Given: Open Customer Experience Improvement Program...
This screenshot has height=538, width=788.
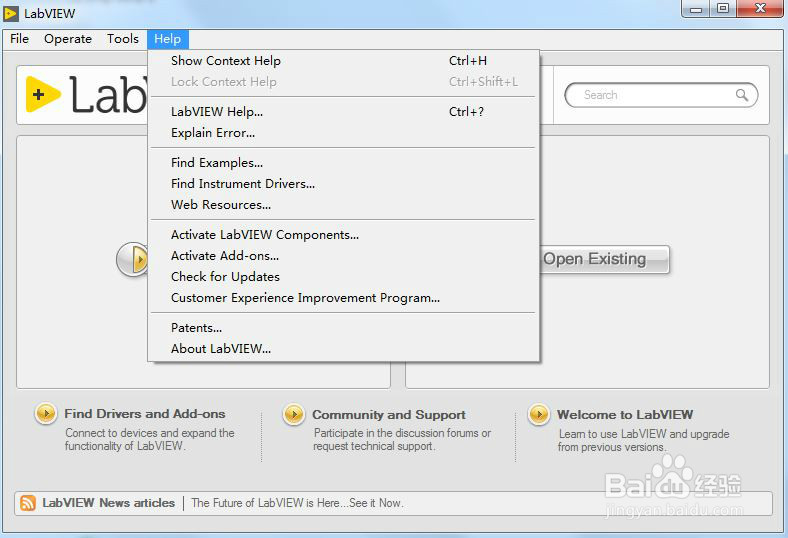Looking at the screenshot, I should 344,298.
